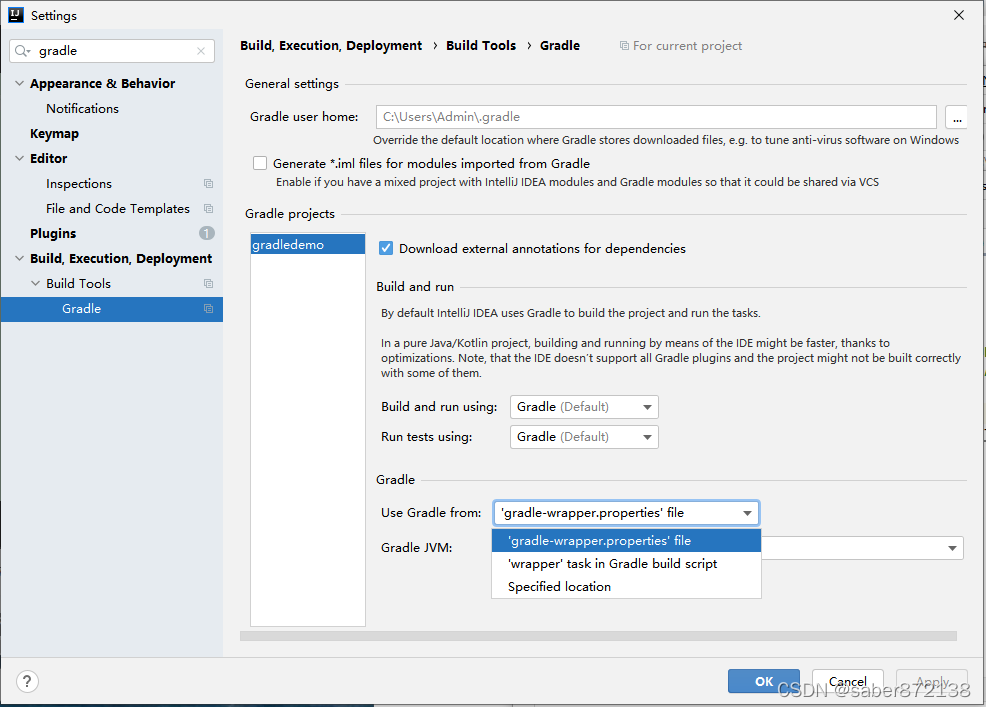The width and height of the screenshot is (986, 707).
Task: Open Build Tools from the breadcrumb
Action: point(481,45)
